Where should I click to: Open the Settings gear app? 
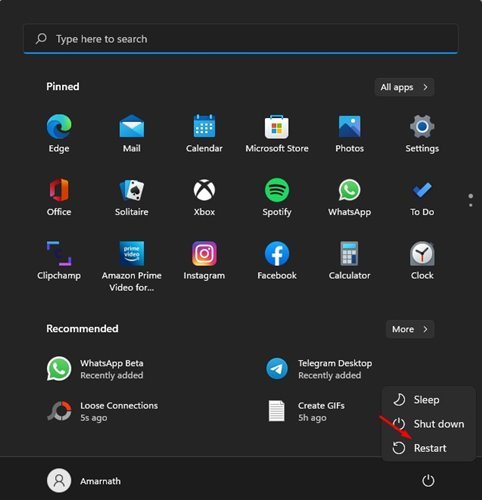[422, 133]
